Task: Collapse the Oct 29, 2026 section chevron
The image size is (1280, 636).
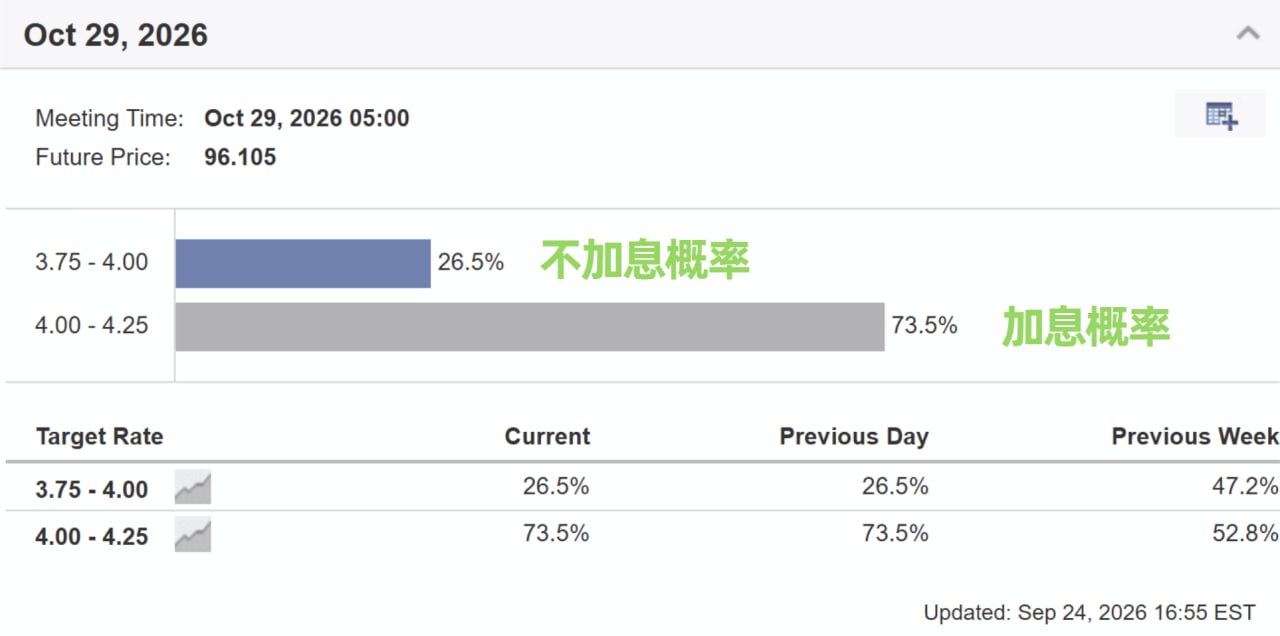Action: [1247, 33]
